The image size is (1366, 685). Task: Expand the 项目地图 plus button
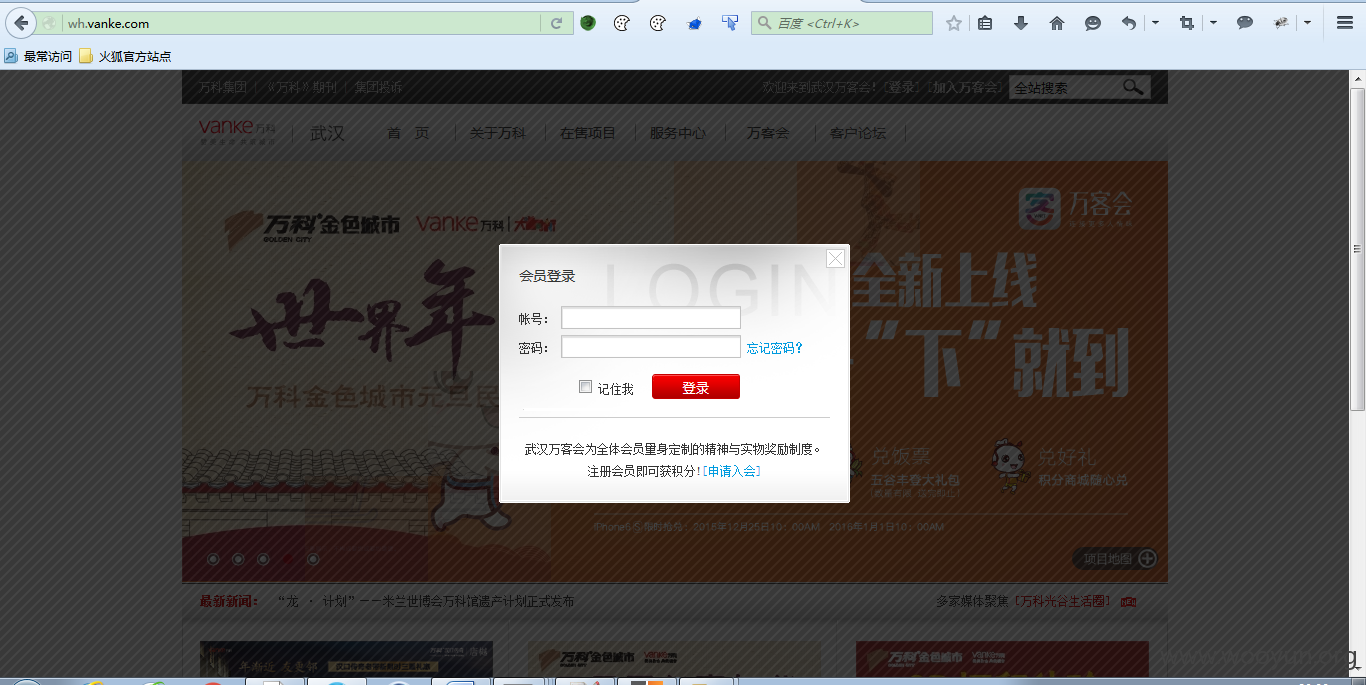coord(1147,559)
